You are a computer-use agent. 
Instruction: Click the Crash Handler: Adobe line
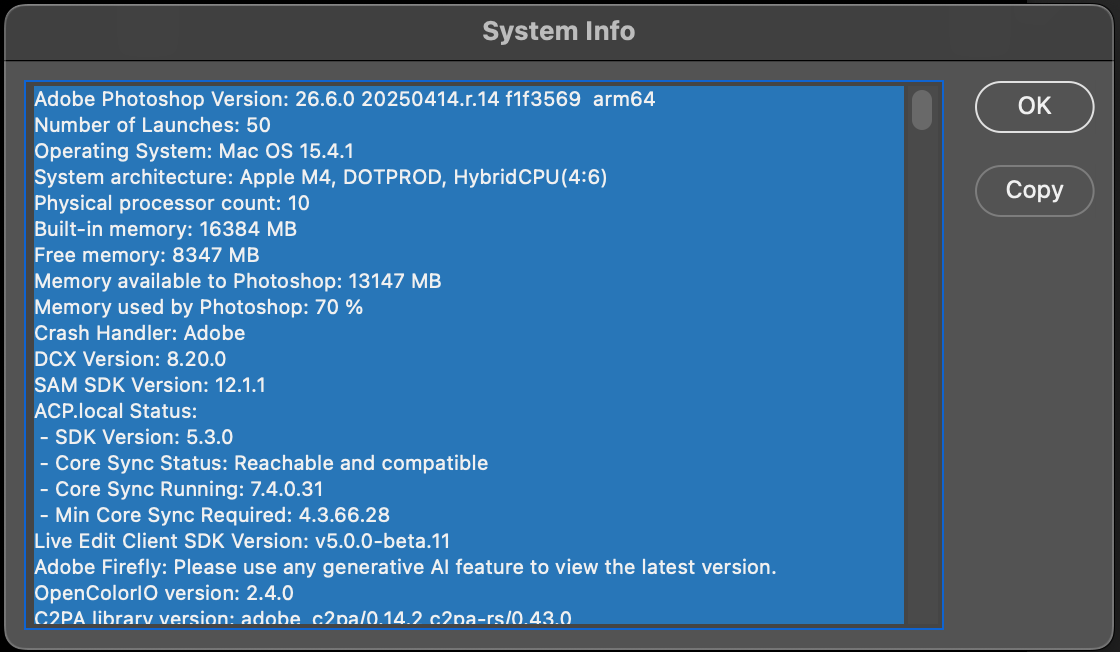pyautogui.click(x=139, y=333)
